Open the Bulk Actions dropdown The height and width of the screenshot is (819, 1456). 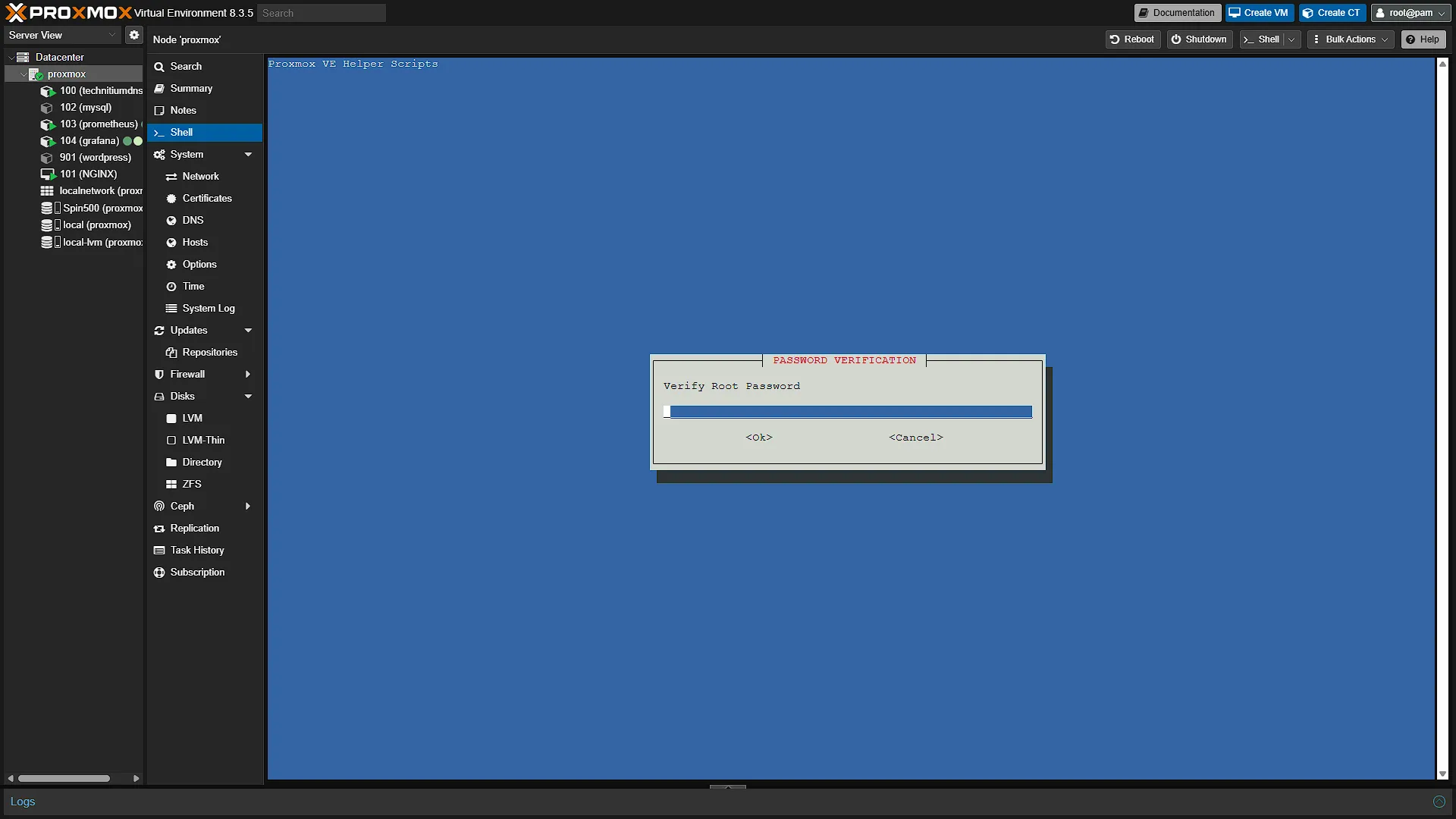(x=1351, y=39)
